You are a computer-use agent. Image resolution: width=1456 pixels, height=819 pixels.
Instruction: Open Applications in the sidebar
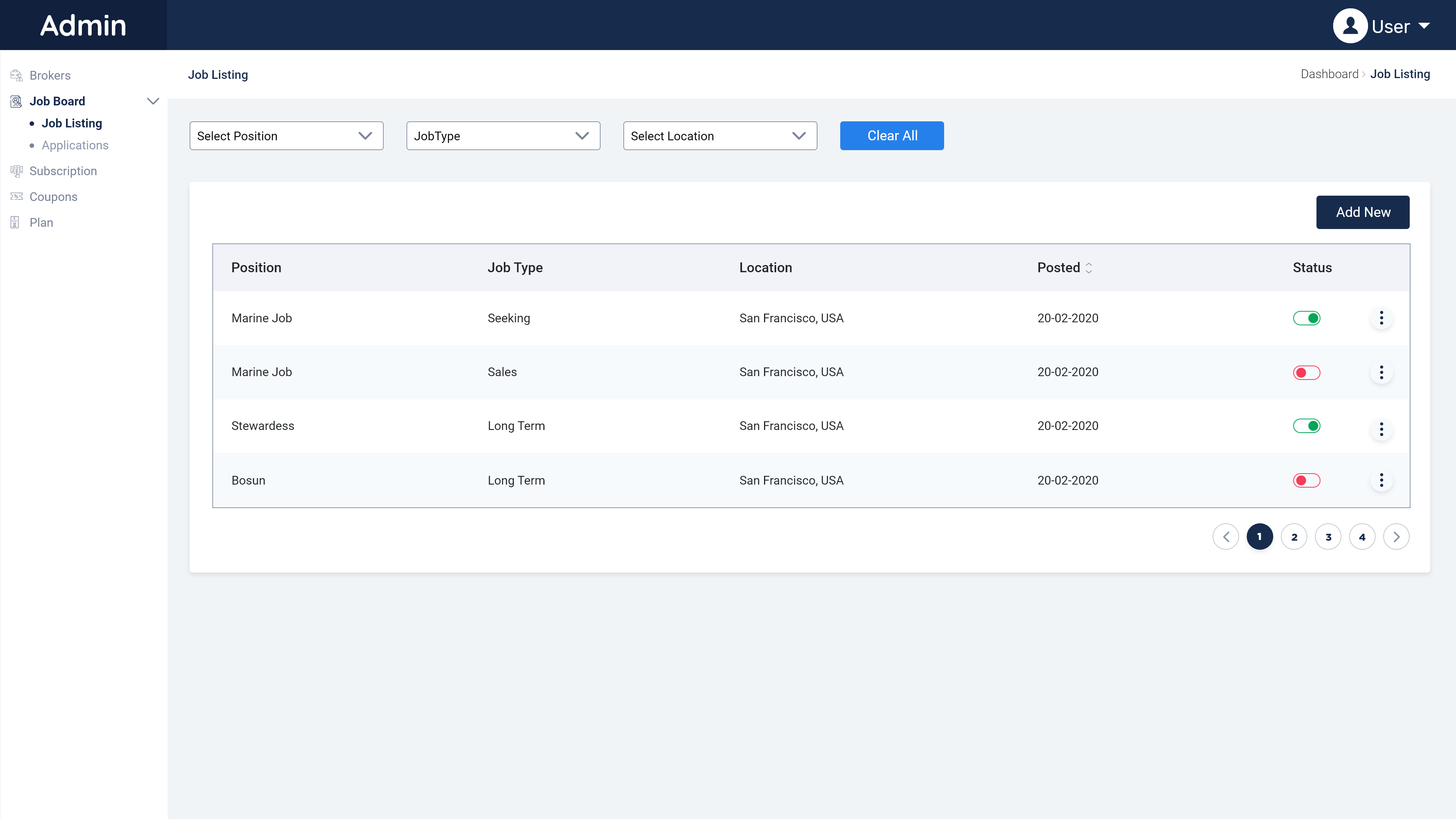click(75, 145)
